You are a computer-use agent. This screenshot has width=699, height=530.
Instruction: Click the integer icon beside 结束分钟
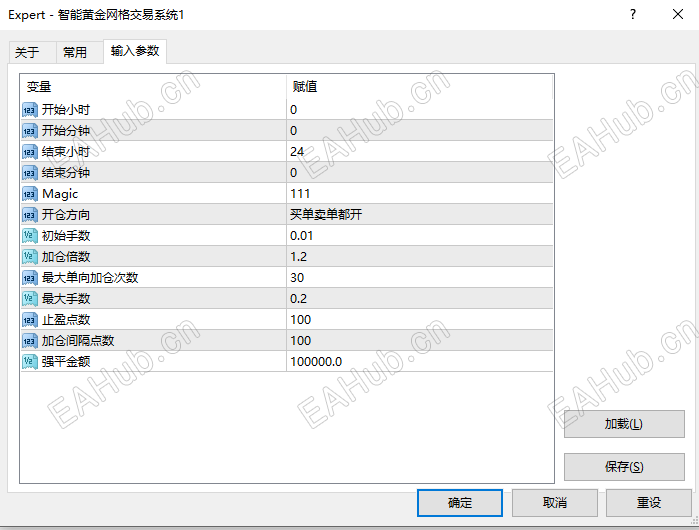coord(30,173)
